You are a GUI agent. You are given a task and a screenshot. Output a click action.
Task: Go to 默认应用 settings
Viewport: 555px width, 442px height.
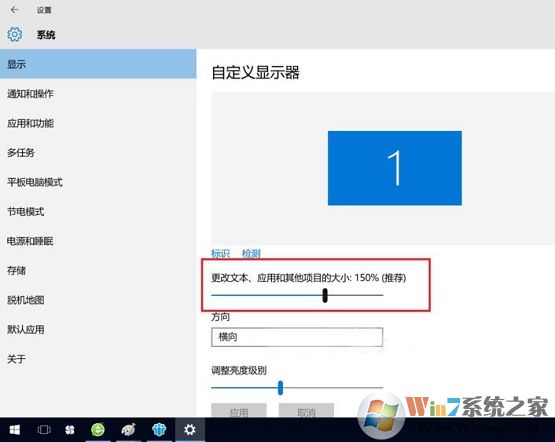(98, 329)
